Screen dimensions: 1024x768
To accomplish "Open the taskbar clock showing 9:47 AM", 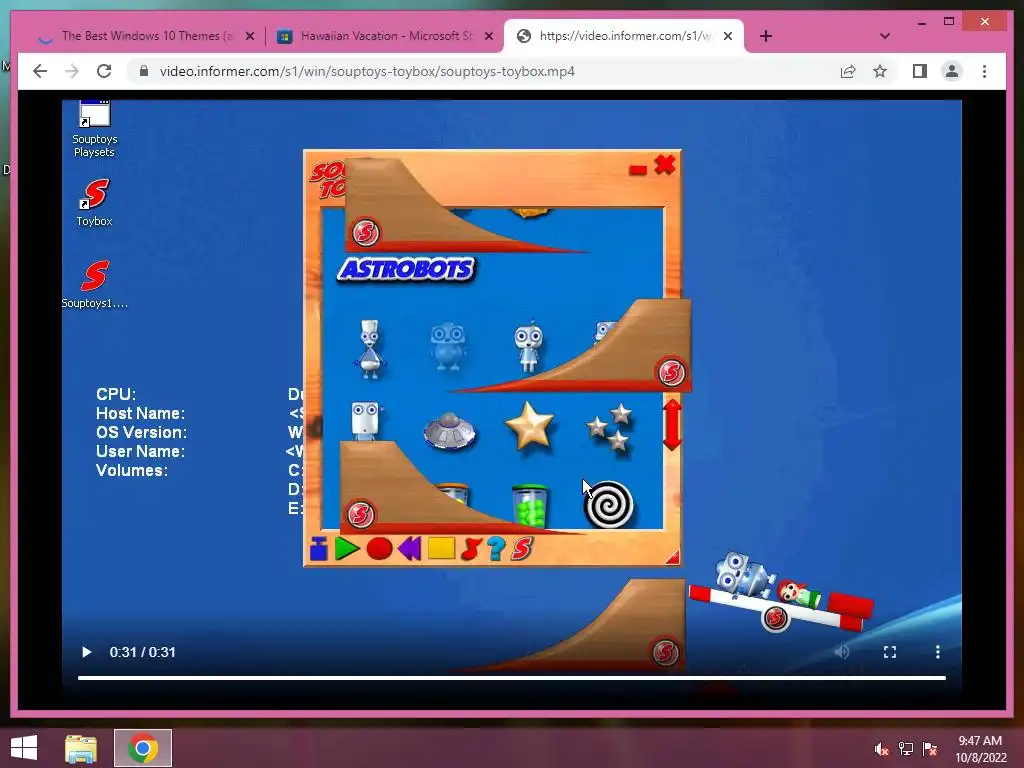I will coord(981,749).
